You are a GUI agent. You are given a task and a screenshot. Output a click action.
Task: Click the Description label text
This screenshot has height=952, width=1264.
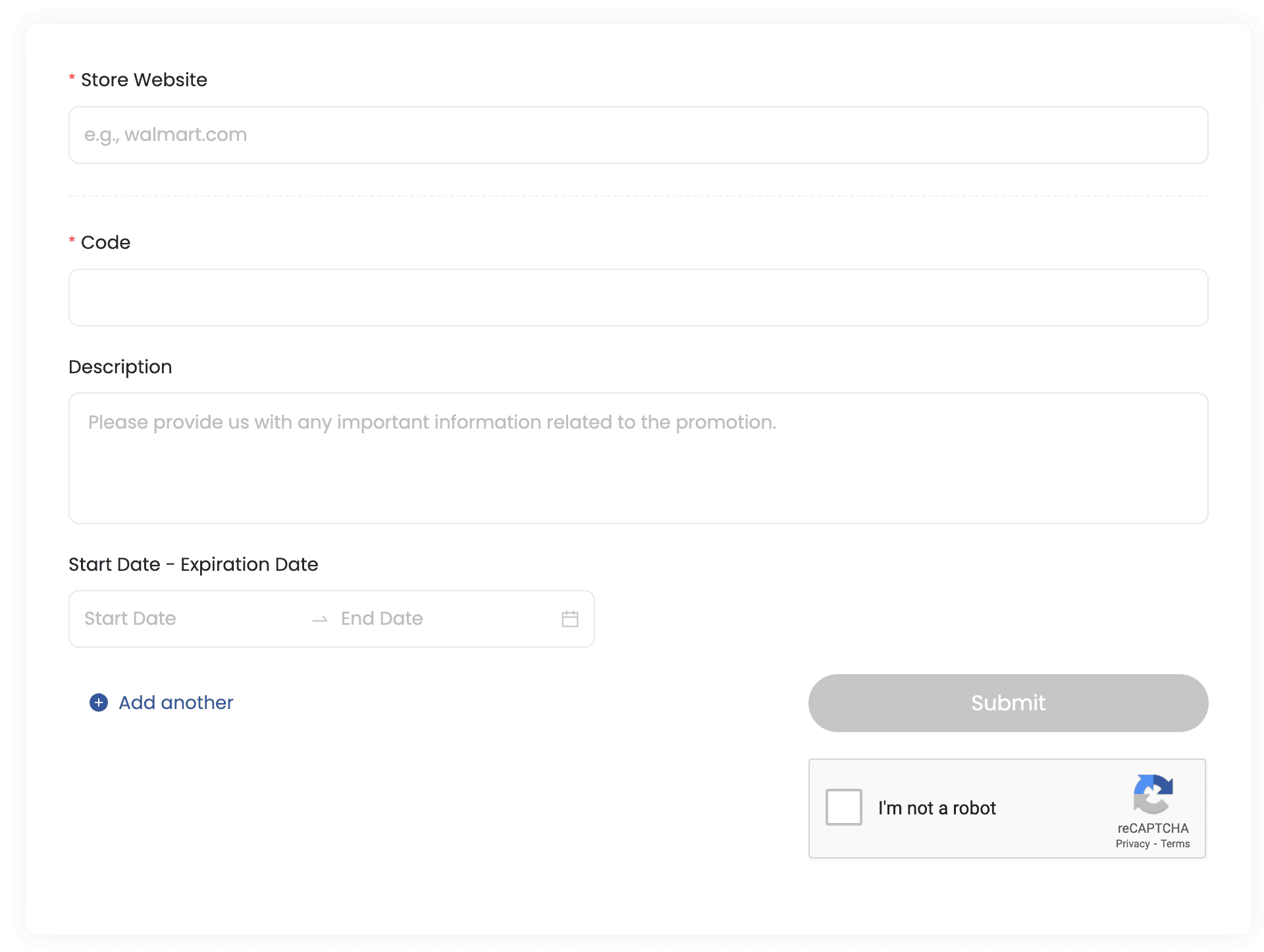pos(120,367)
